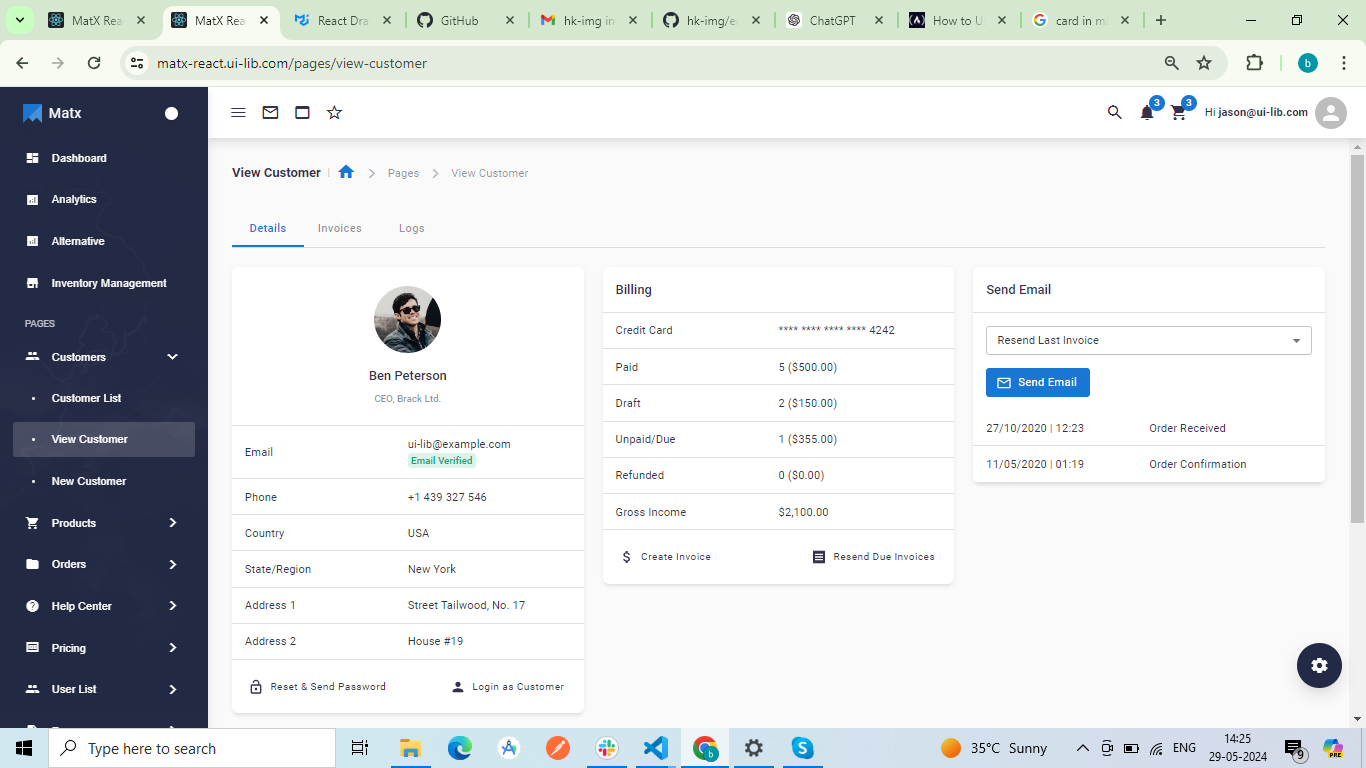Open the shopping cart icon
The image size is (1366, 768).
1179,113
